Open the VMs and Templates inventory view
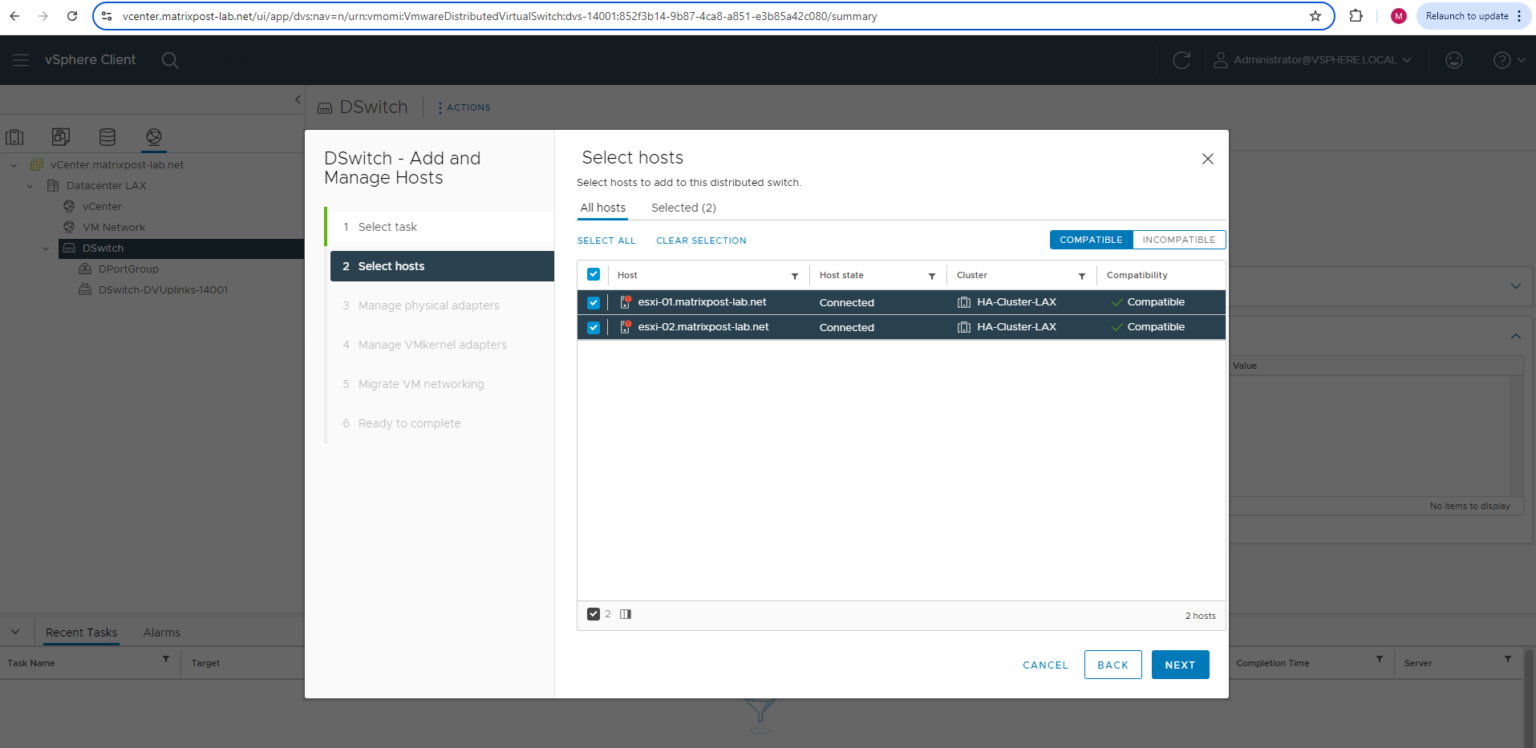Screen dimensions: 1536x748 tap(60, 136)
